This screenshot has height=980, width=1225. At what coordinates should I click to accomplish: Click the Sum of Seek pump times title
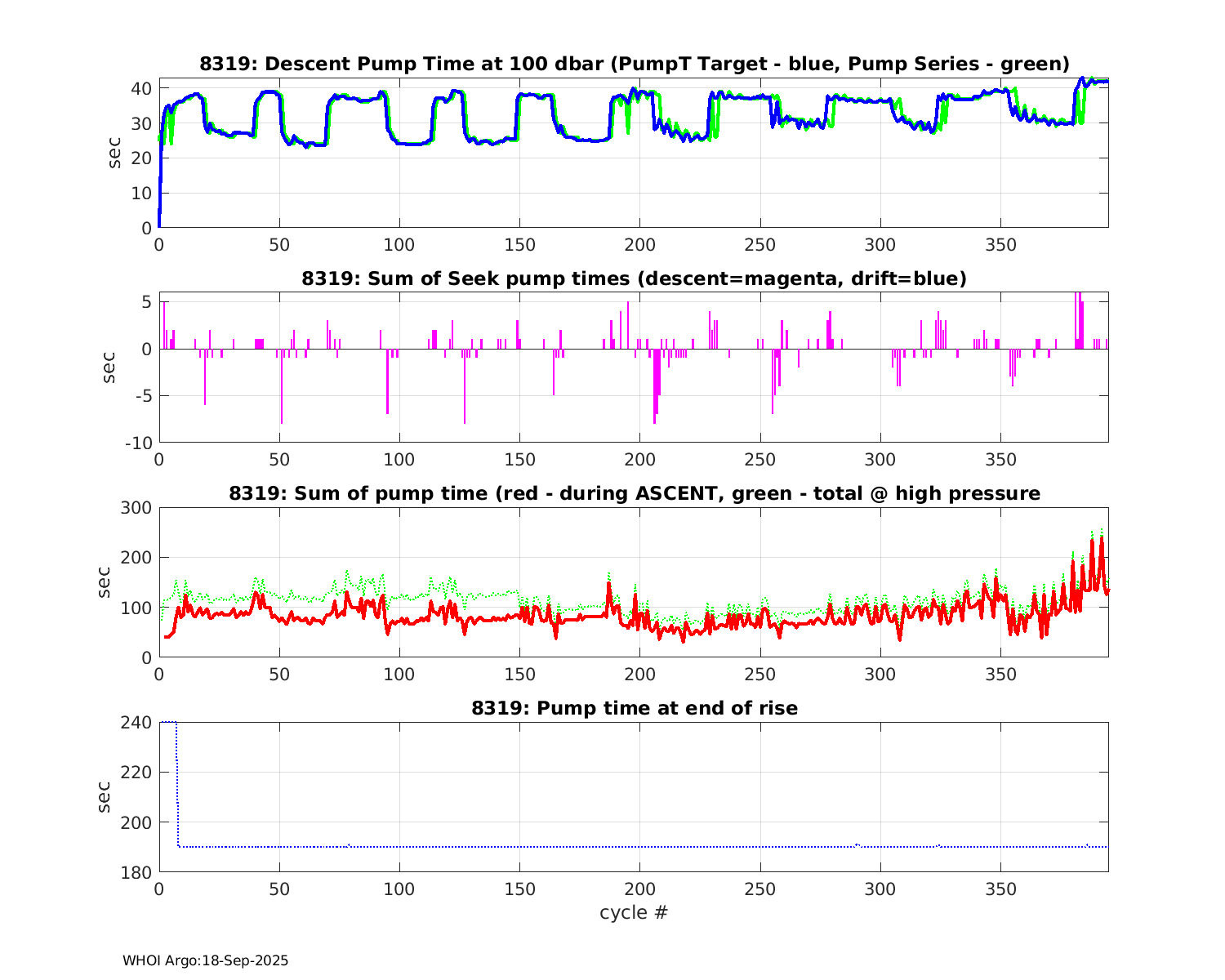634,278
